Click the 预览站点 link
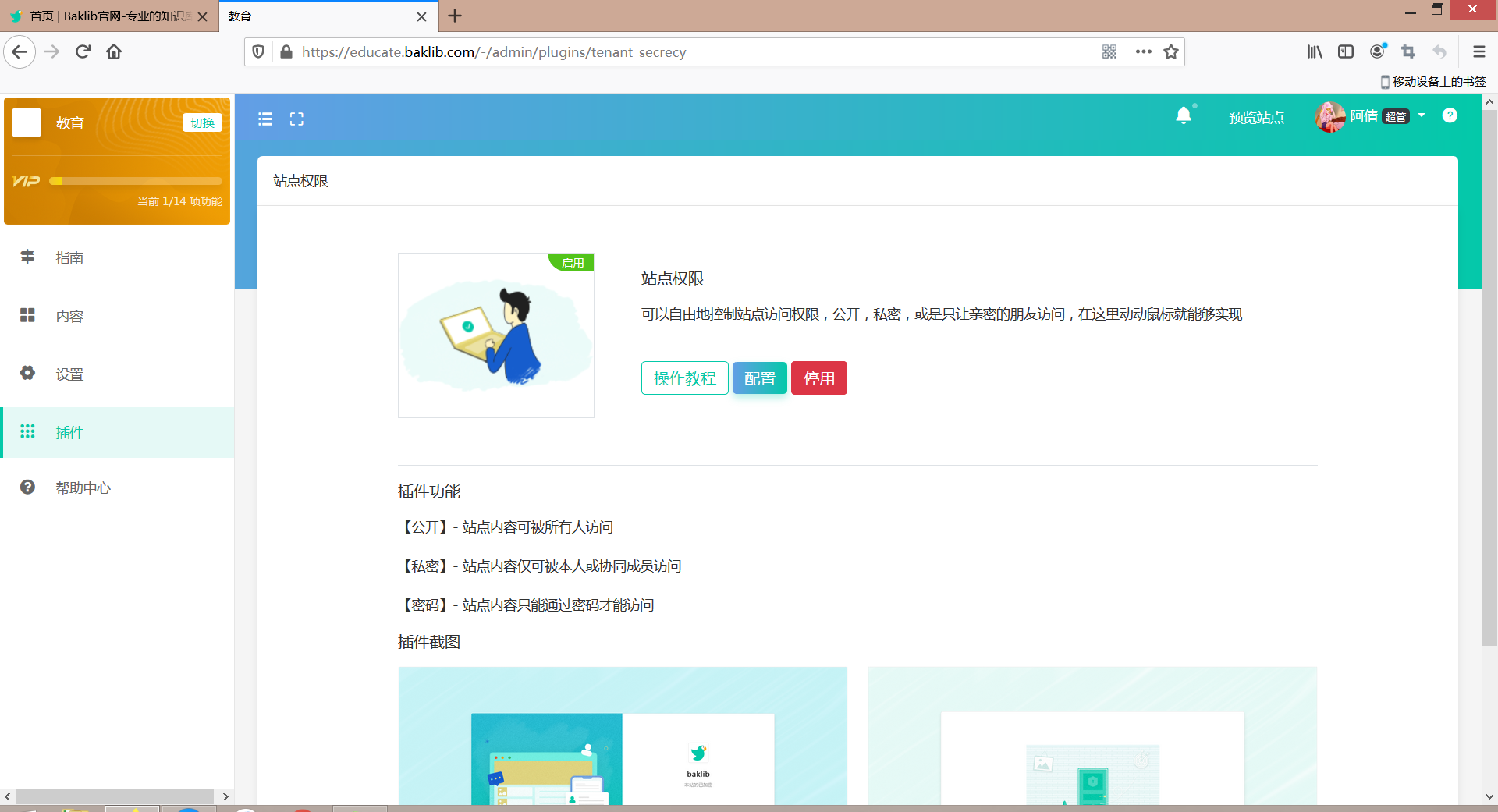1498x812 pixels. pos(1256,117)
